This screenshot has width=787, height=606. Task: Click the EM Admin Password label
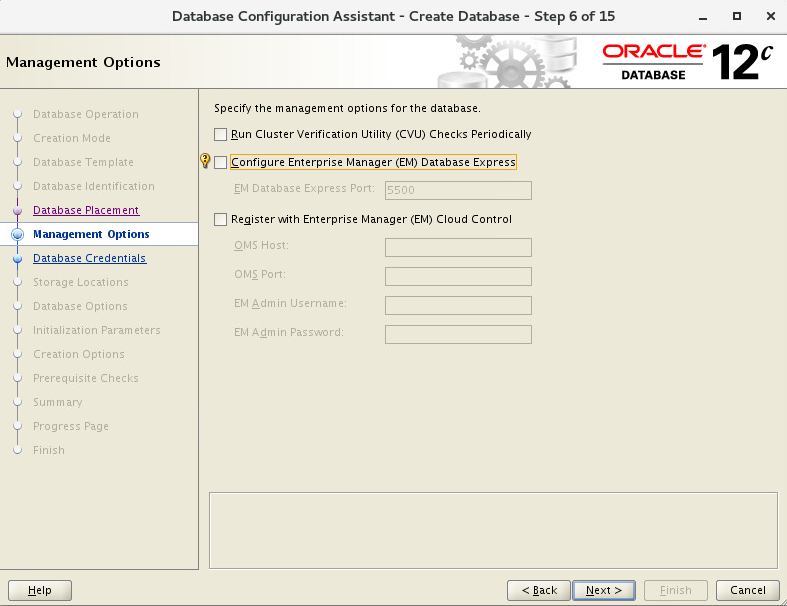click(289, 332)
